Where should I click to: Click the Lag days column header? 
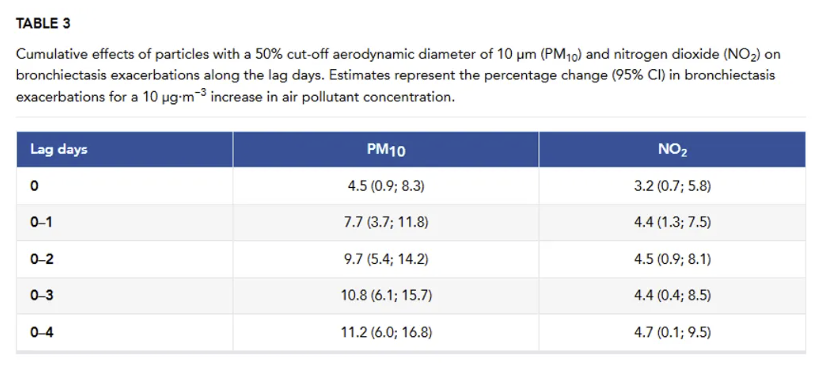[x=59, y=150]
